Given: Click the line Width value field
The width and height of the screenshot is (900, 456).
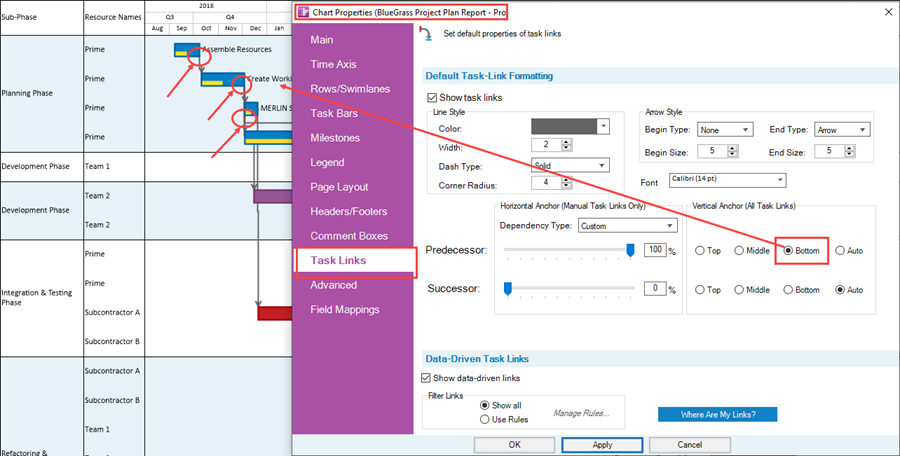Looking at the screenshot, I should pos(546,145).
